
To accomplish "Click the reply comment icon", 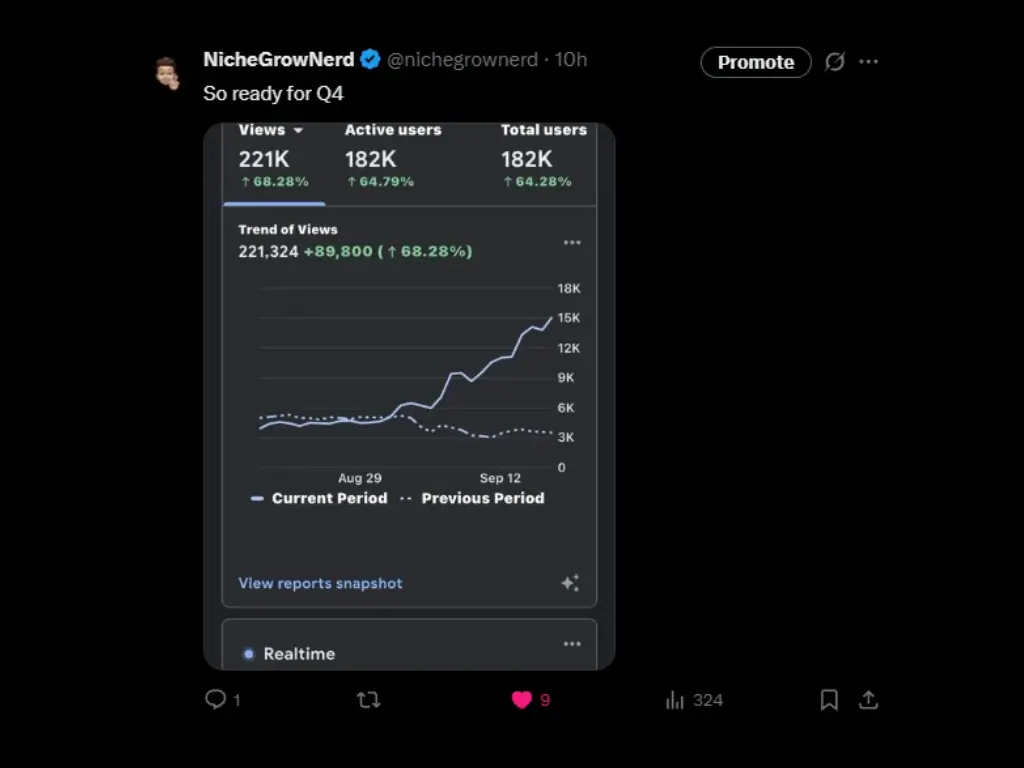I will (x=216, y=700).
